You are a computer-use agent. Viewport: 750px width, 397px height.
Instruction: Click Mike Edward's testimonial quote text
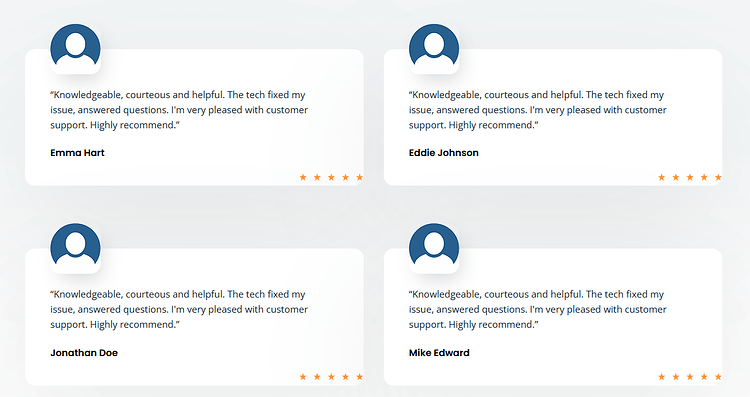[x=538, y=309]
